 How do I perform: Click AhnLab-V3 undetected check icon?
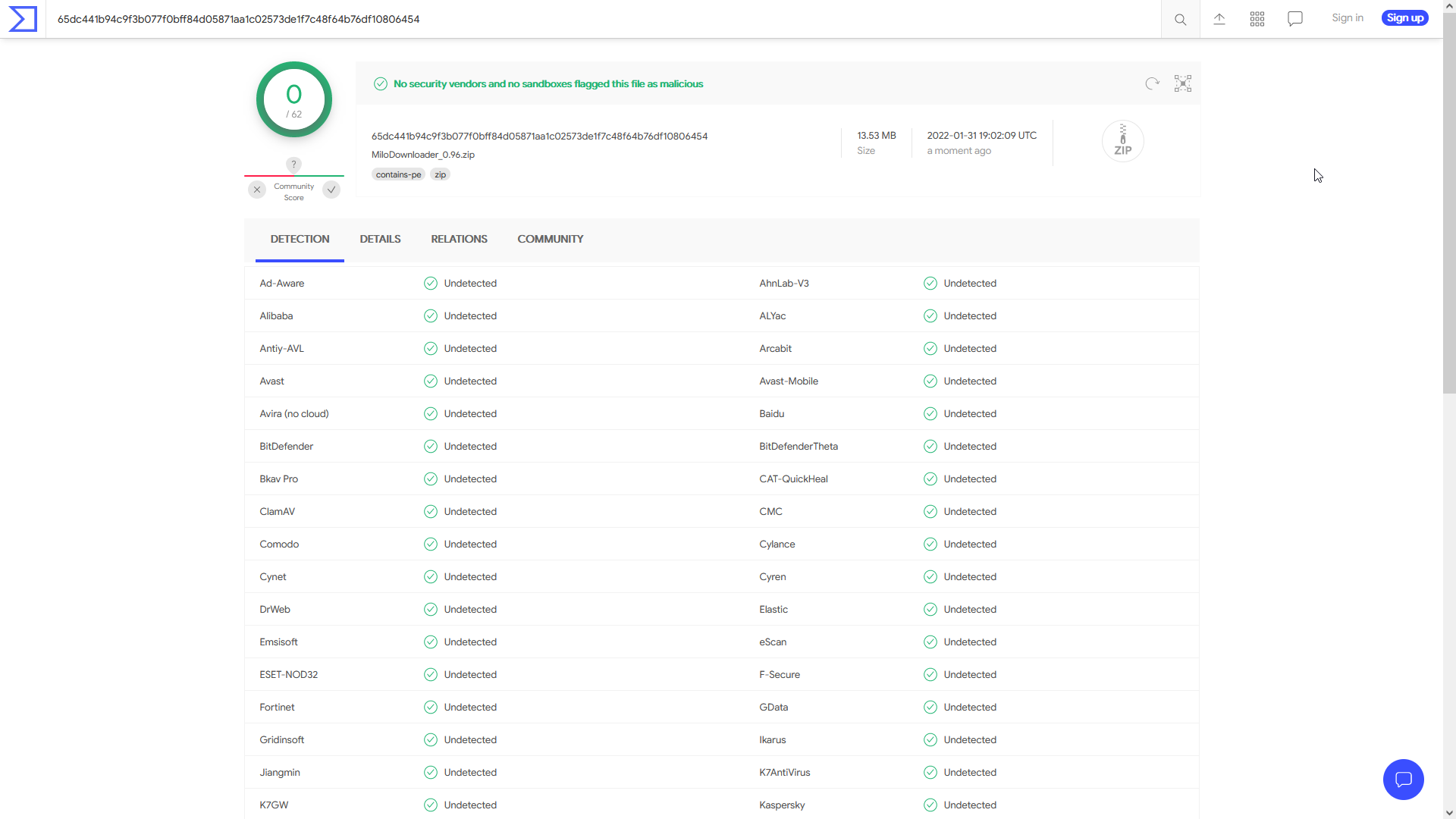pyautogui.click(x=930, y=284)
